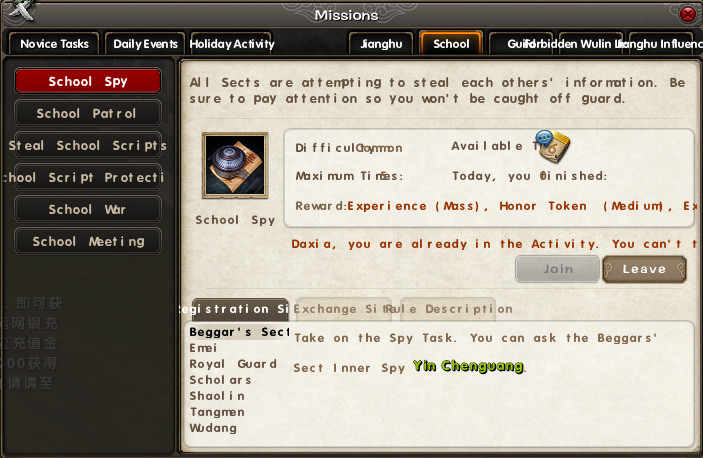Open the School Meeting mission

[88, 241]
